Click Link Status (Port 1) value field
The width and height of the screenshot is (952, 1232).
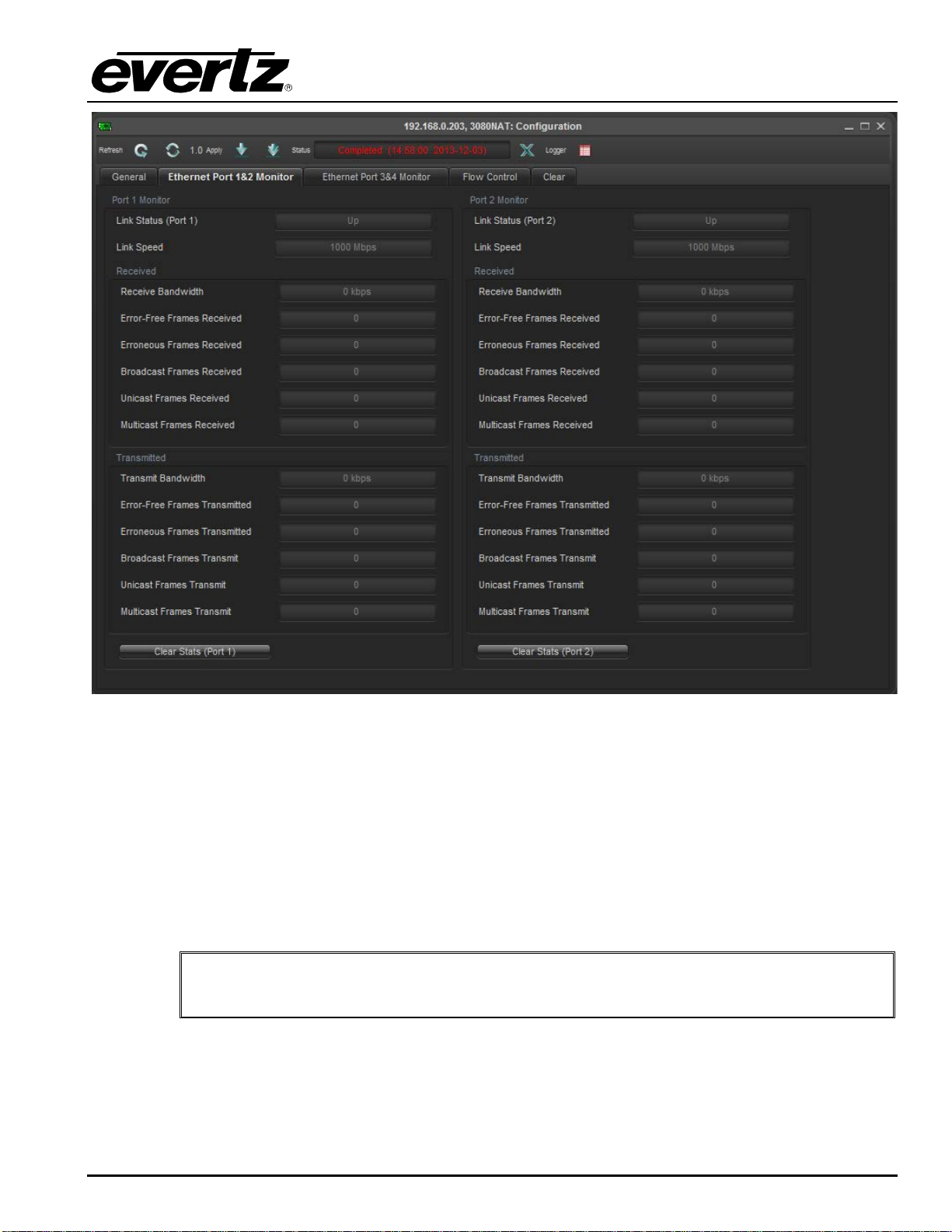[354, 221]
